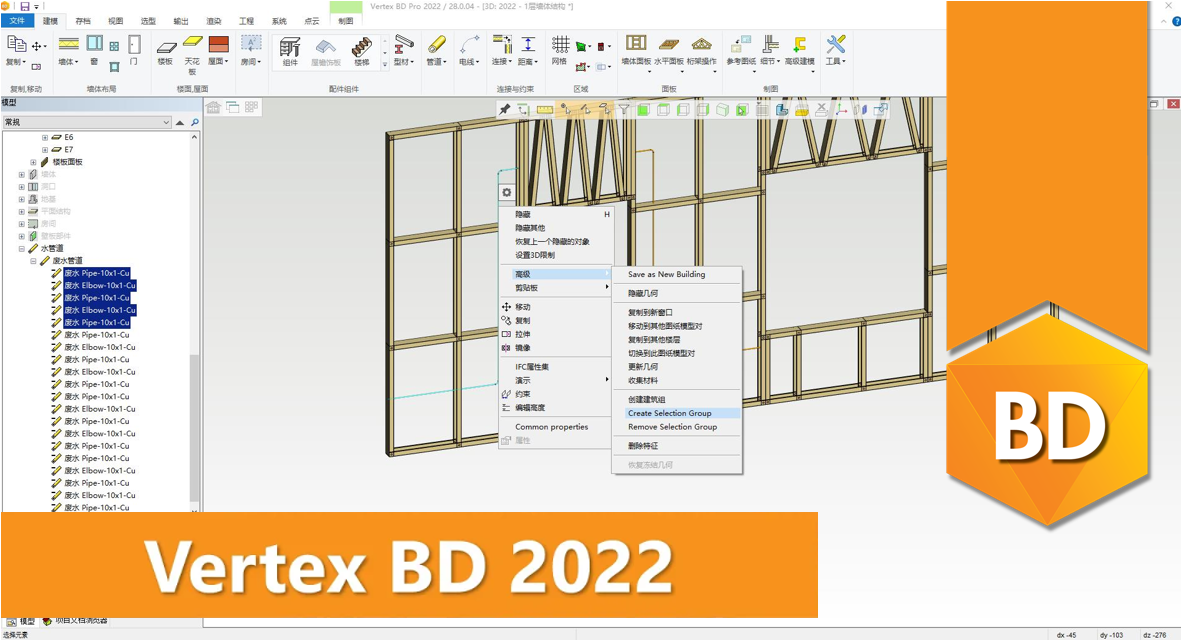Image resolution: width=1182 pixels, height=642 pixels.
Task: Click the home view icon in viewport
Action: 213,108
